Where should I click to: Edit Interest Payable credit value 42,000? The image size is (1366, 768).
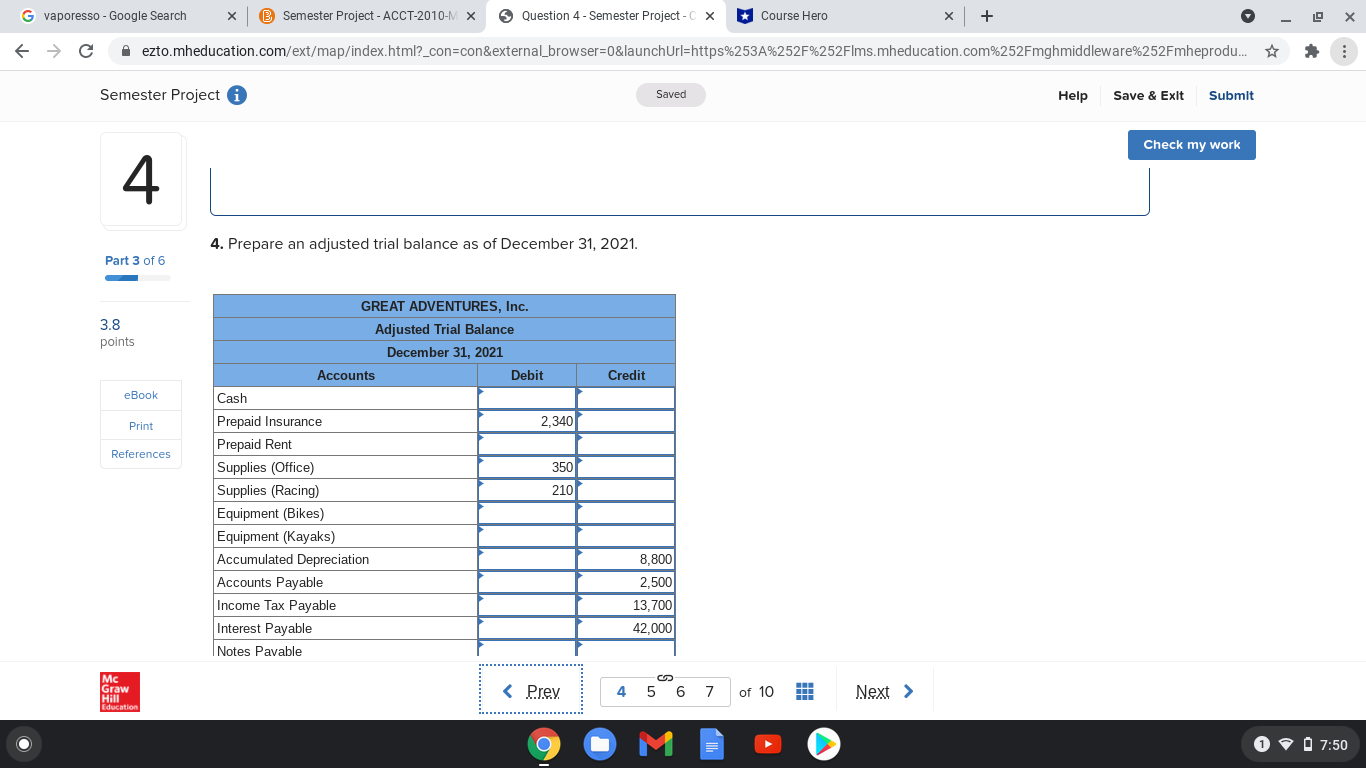coord(626,628)
